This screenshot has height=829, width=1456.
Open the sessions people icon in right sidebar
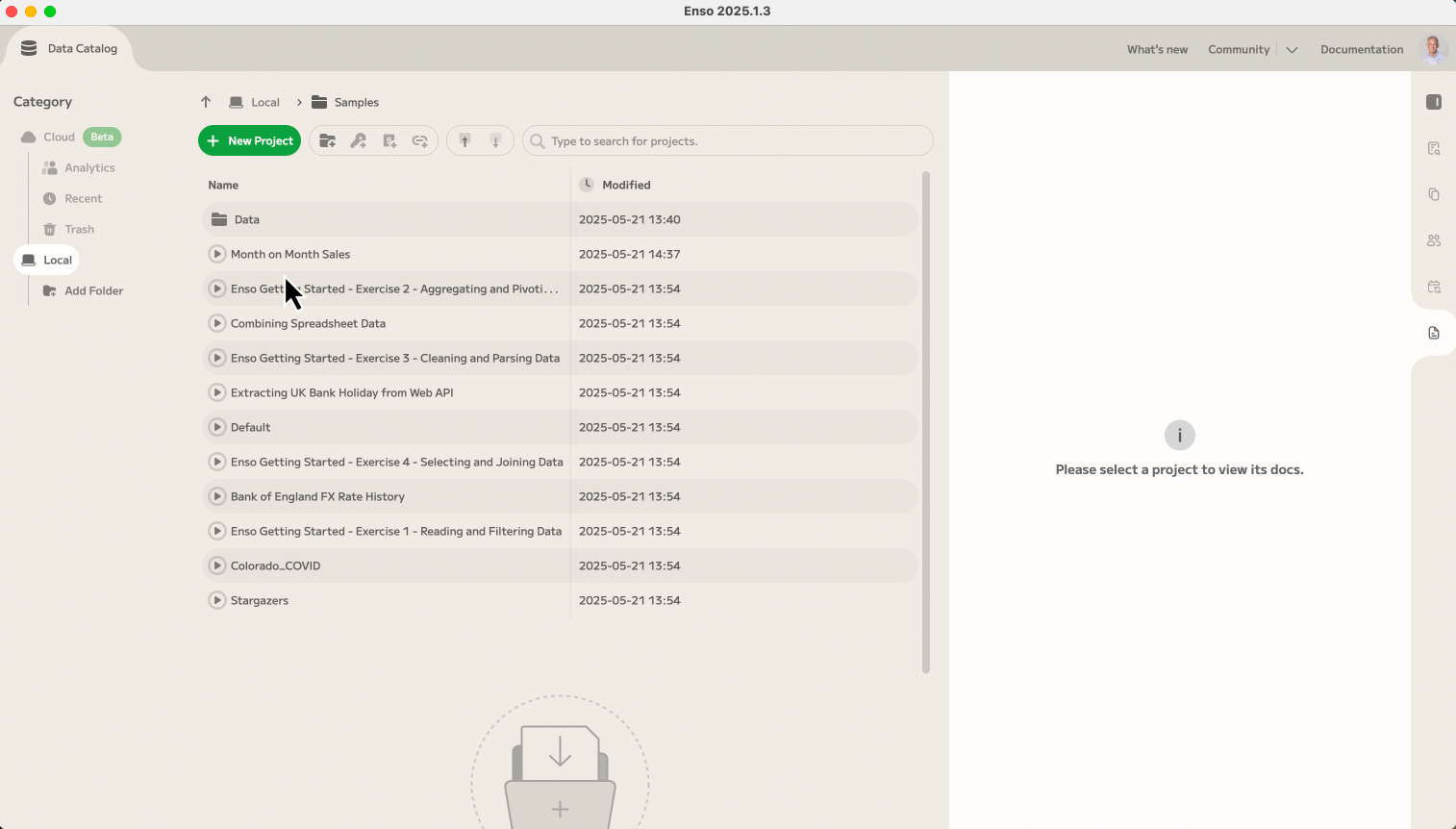point(1434,240)
